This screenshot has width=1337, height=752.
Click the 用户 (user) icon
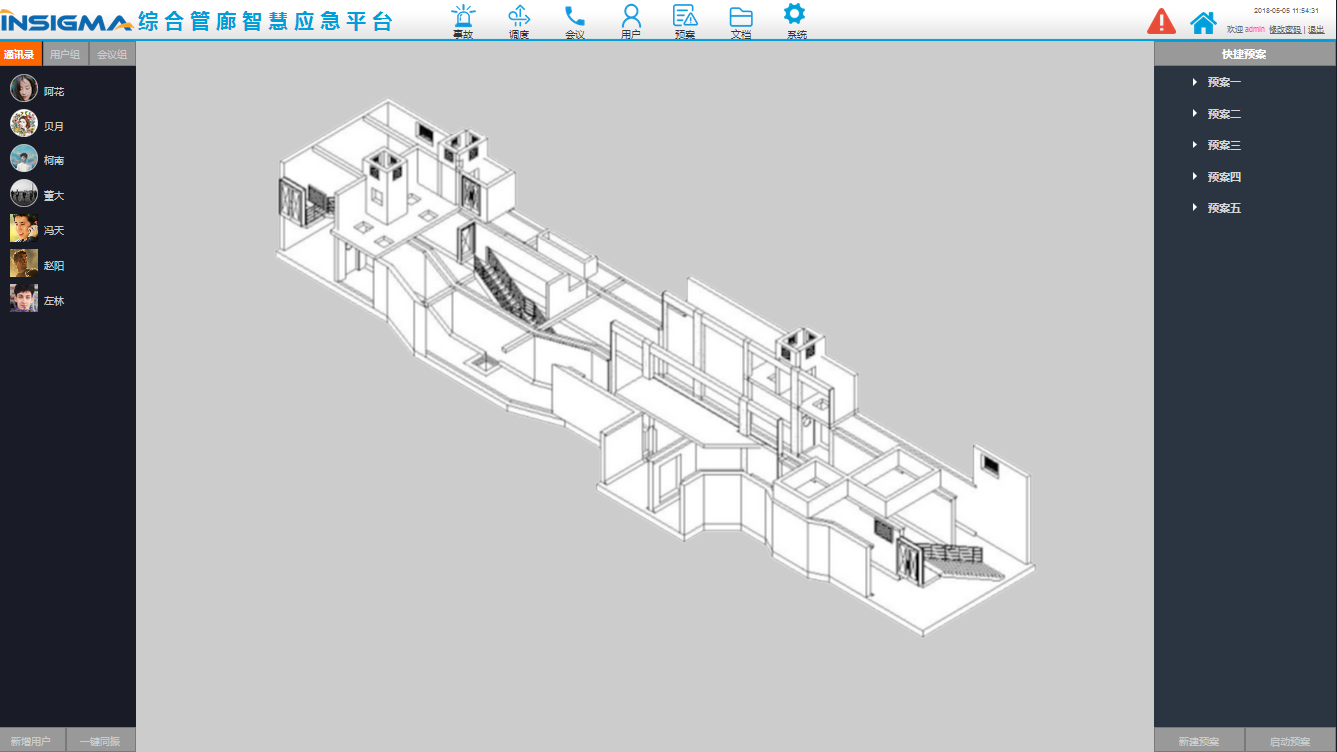(x=630, y=18)
